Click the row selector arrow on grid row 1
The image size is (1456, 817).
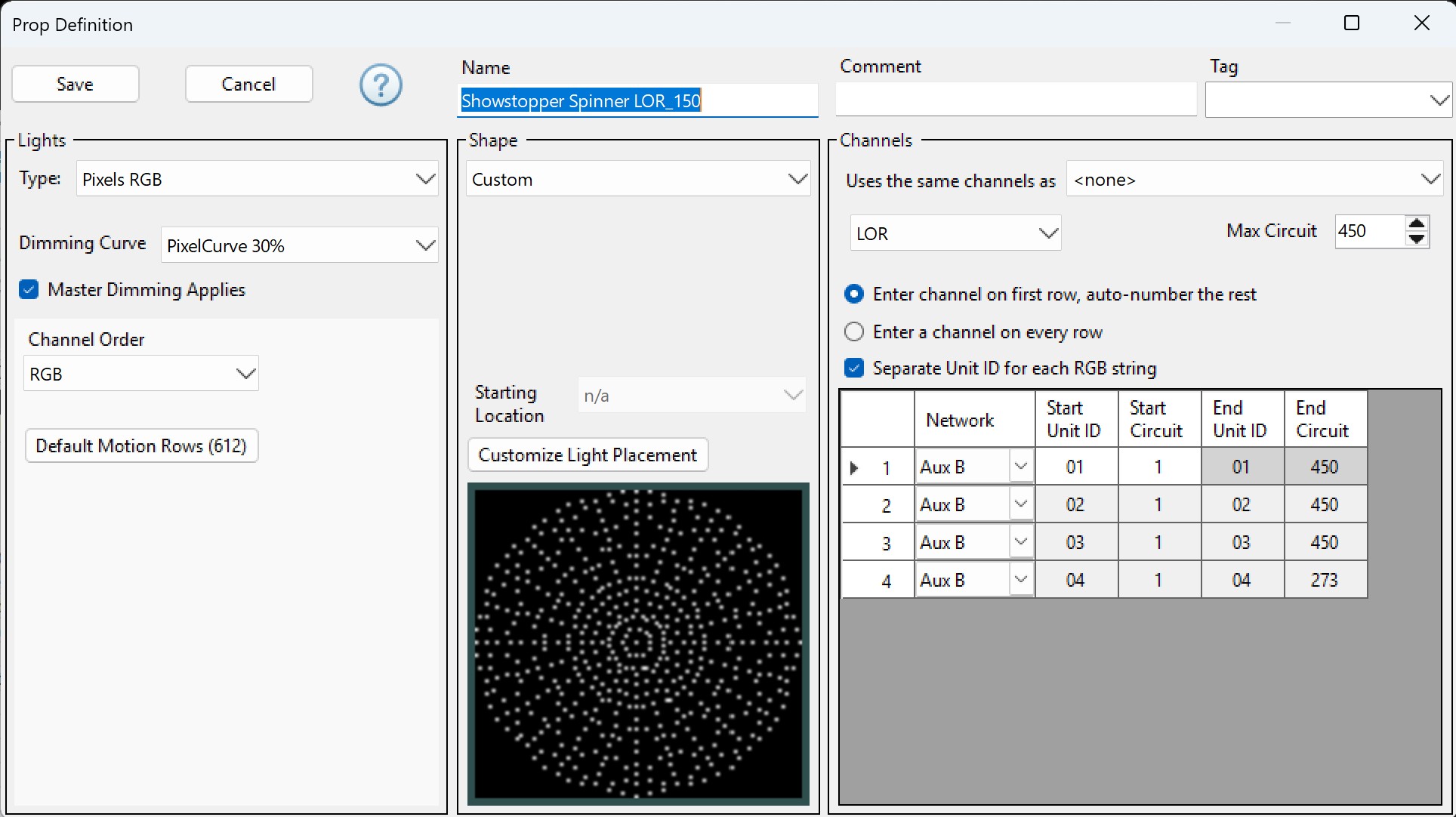854,467
